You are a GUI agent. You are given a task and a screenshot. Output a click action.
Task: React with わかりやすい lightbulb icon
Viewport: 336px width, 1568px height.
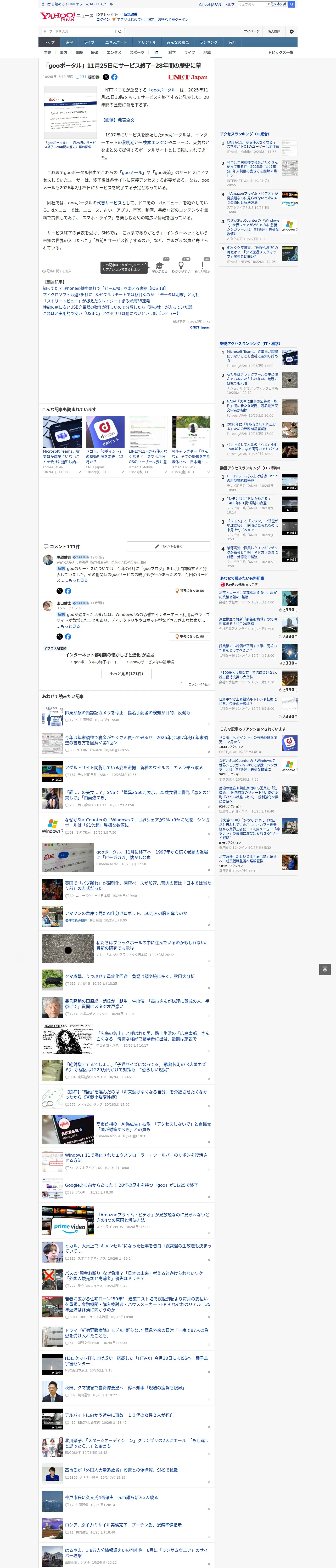(x=181, y=266)
